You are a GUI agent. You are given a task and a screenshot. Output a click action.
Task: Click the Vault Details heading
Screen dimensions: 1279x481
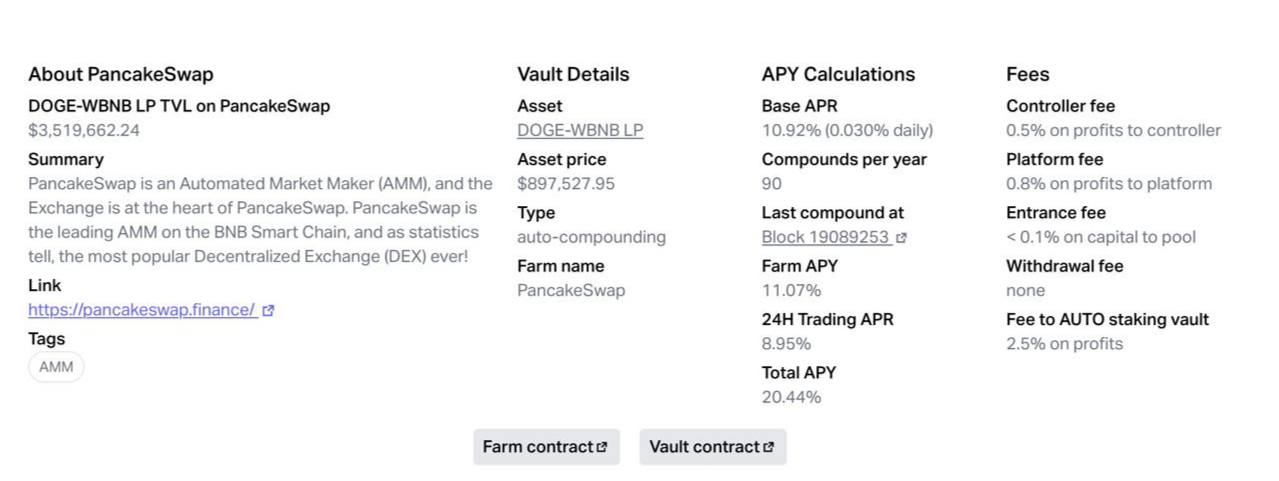point(573,74)
